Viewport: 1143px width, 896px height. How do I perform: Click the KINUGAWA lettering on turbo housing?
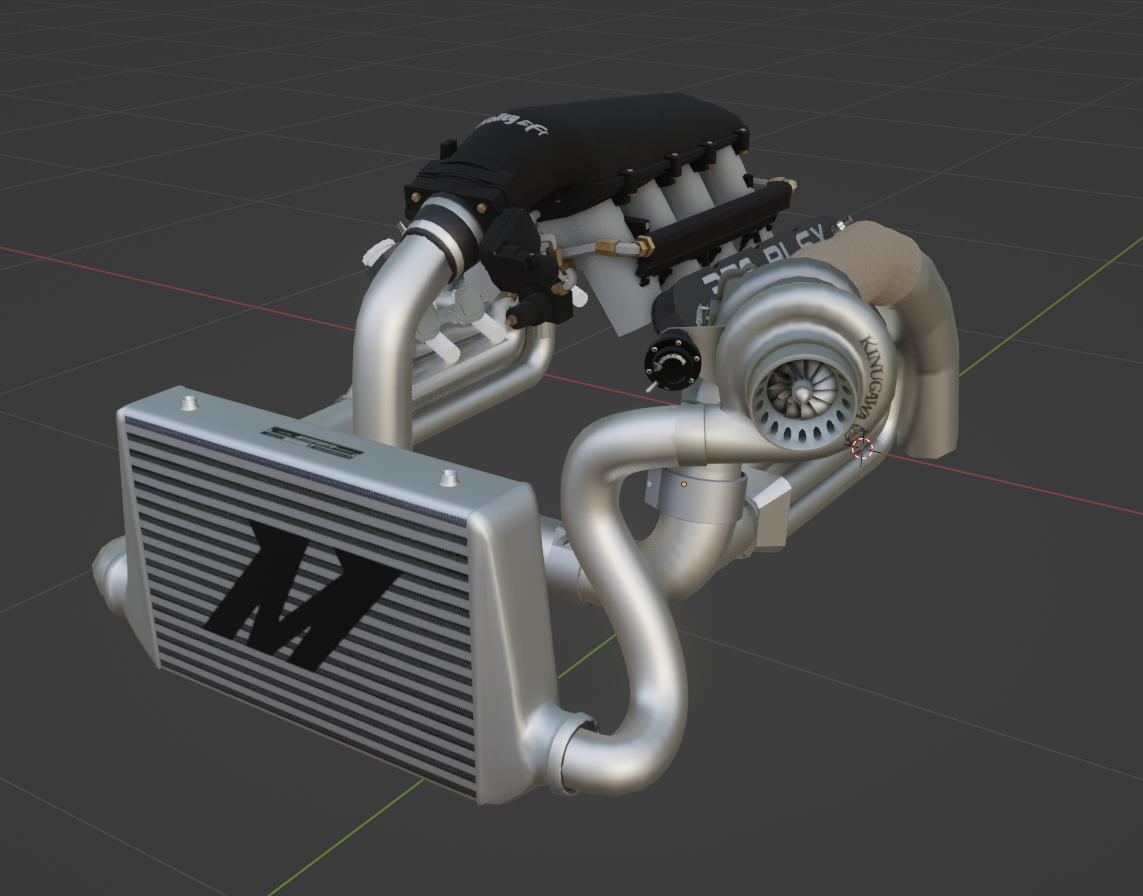pos(874,376)
